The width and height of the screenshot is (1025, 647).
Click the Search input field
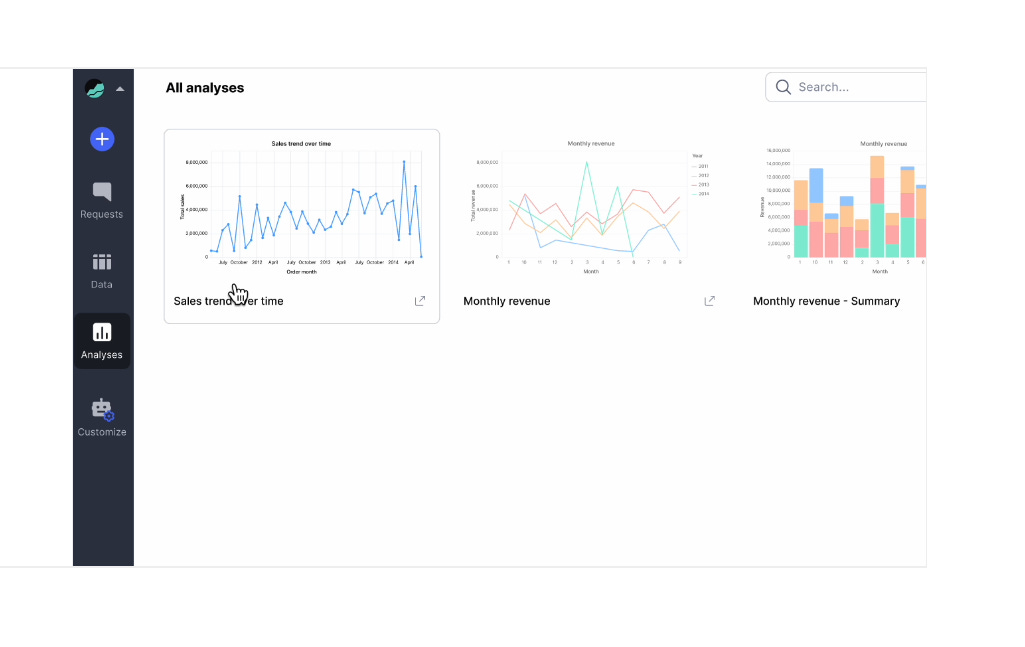tap(846, 87)
